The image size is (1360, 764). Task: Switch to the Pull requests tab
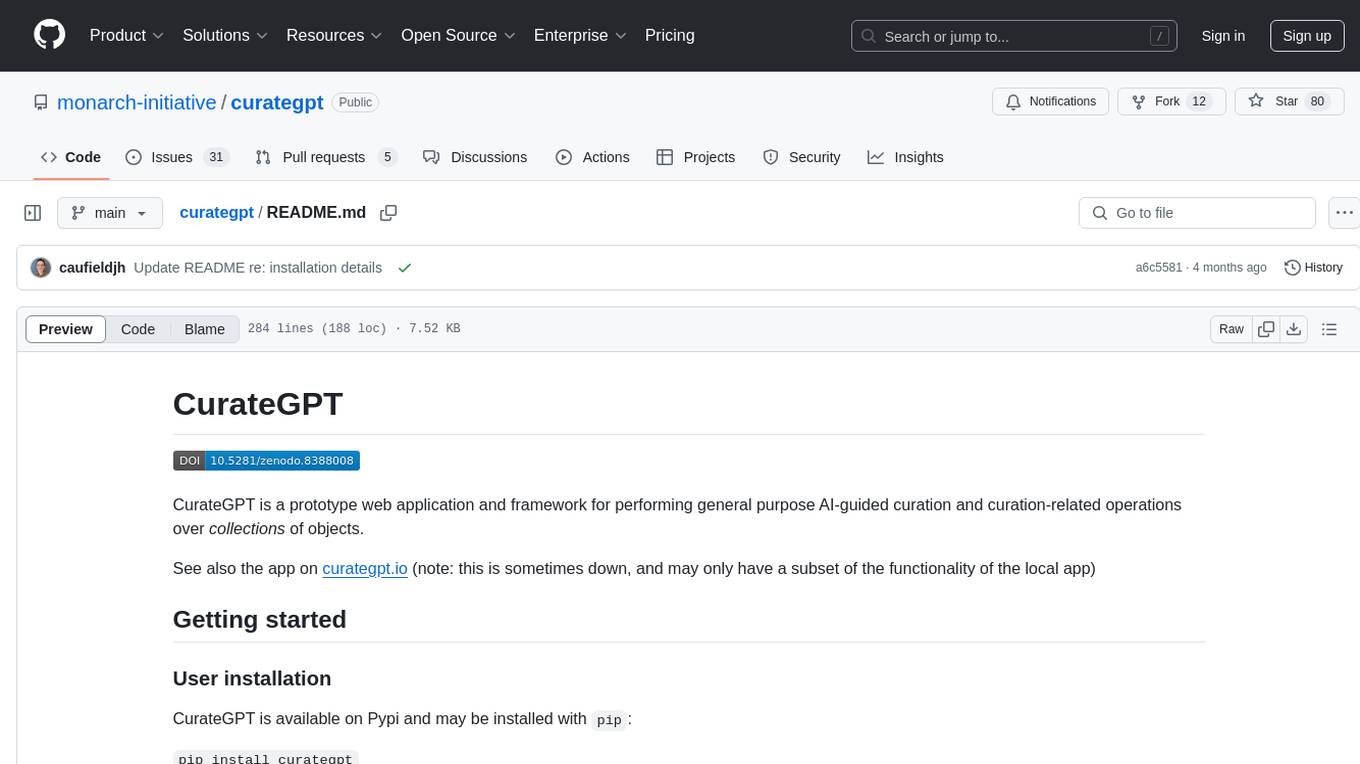(x=326, y=157)
